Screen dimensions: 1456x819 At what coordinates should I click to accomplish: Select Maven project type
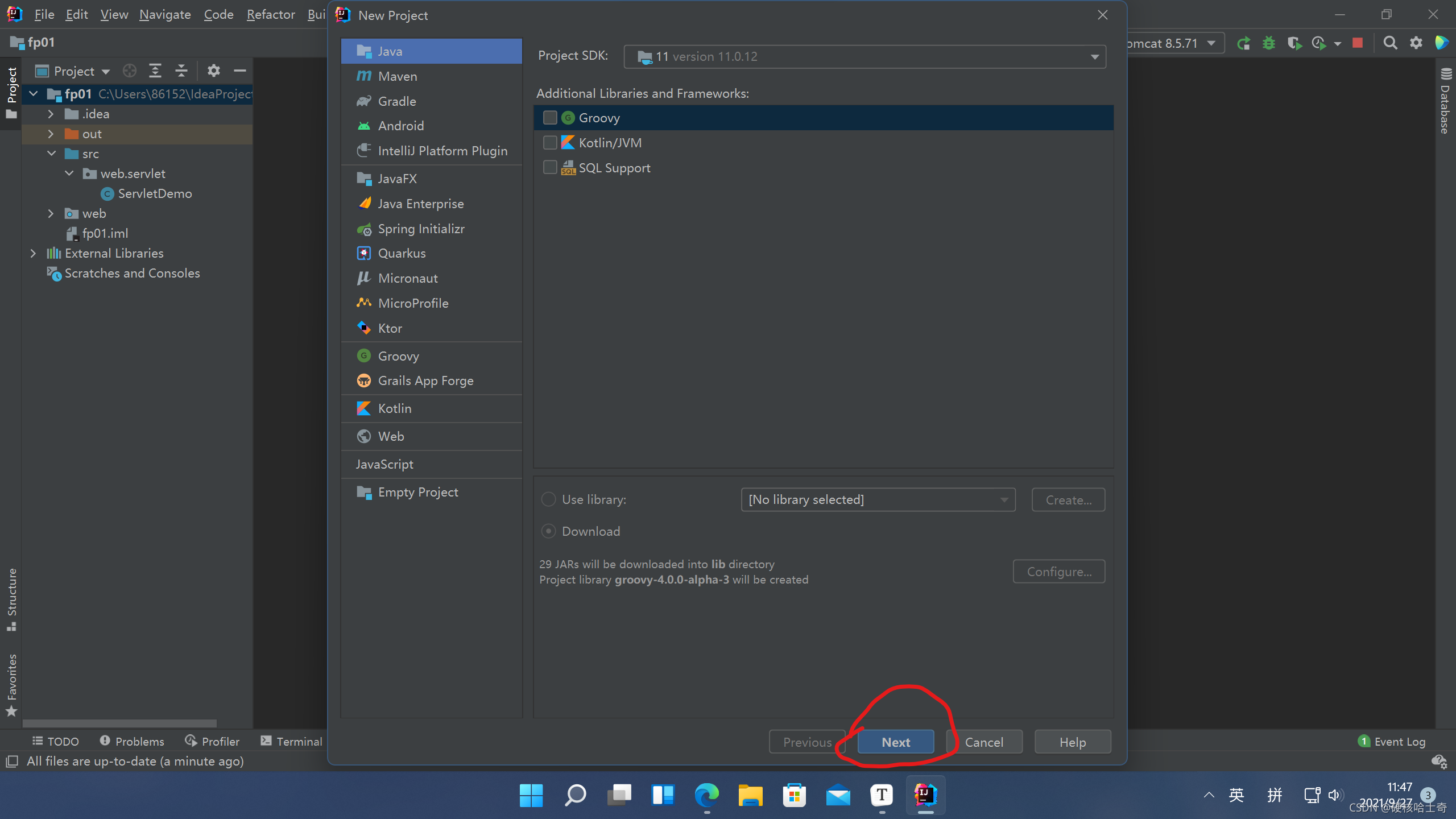pyautogui.click(x=431, y=76)
